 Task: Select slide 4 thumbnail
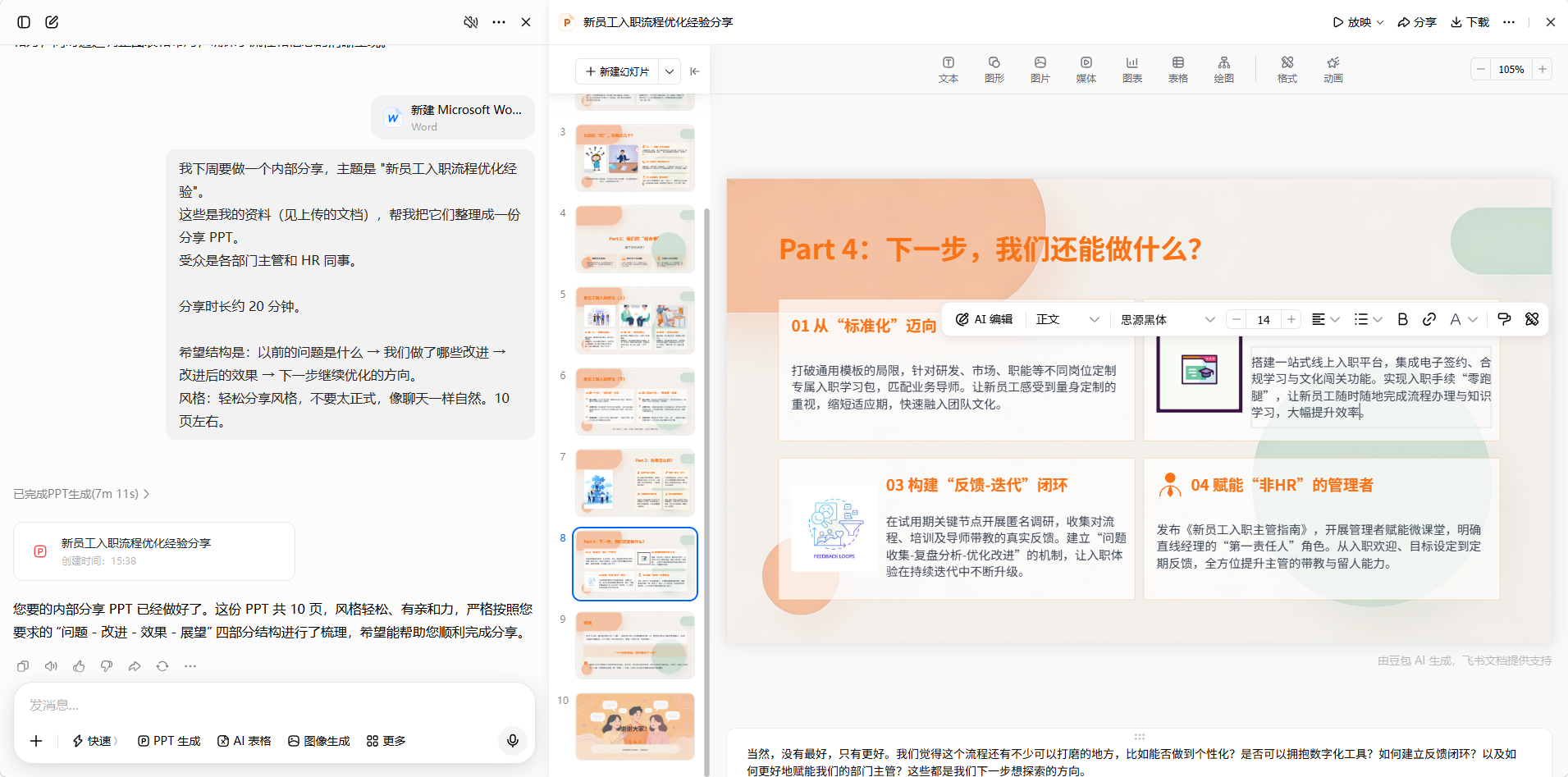[635, 239]
